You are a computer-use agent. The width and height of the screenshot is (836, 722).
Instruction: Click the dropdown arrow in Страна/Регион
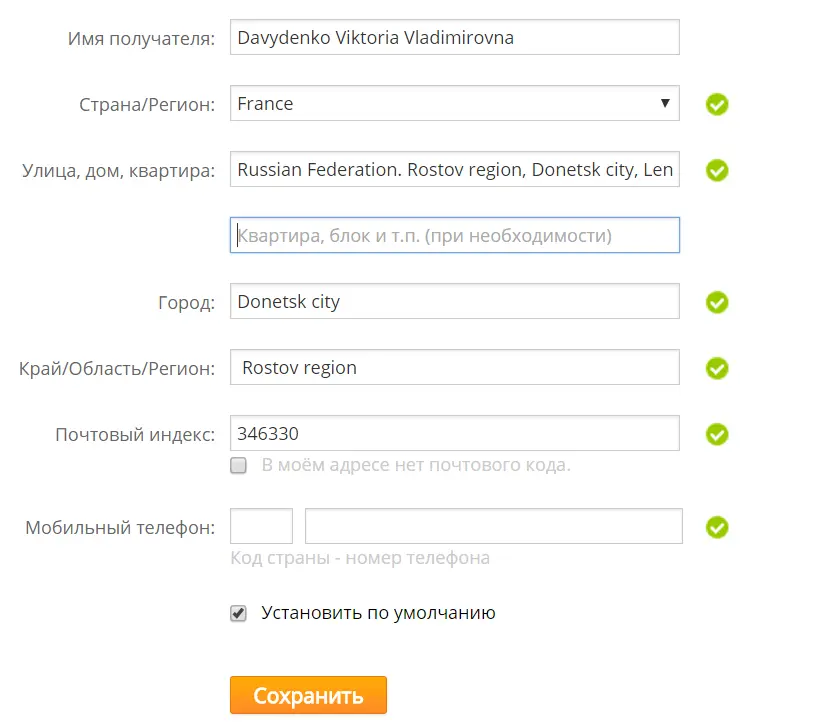665,103
